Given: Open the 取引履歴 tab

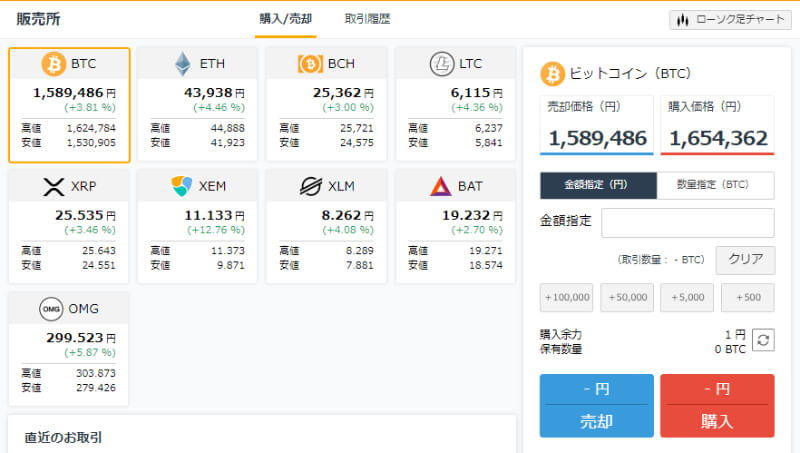Looking at the screenshot, I should tap(367, 19).
